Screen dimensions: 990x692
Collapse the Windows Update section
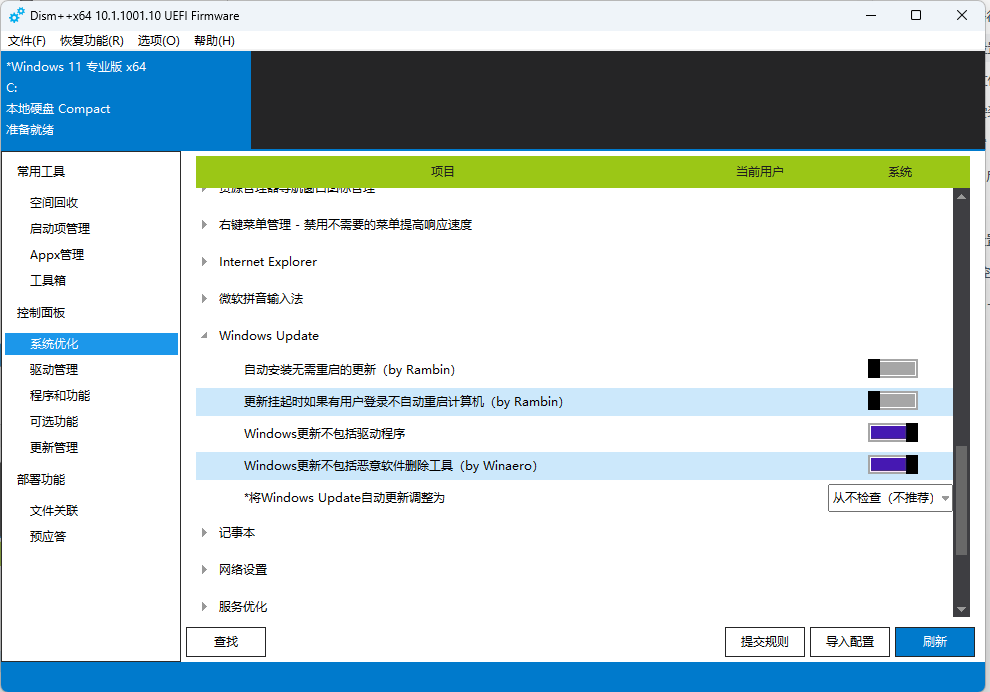[205, 336]
